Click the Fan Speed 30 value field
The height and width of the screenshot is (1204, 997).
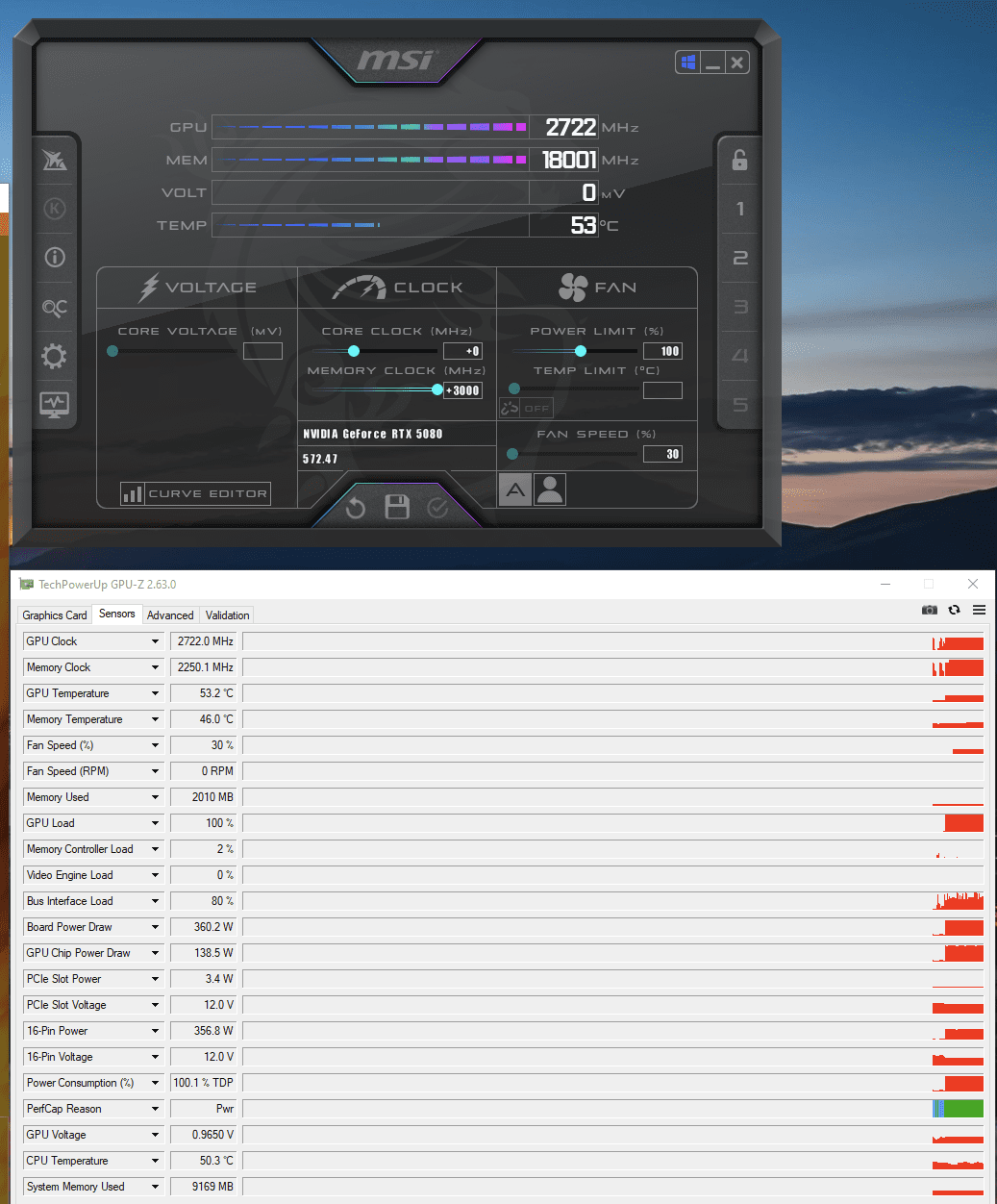pyautogui.click(x=662, y=454)
